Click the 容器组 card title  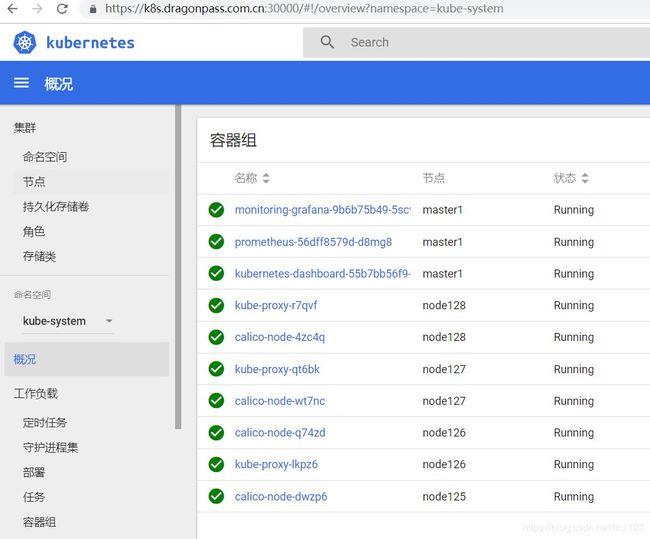[x=233, y=140]
